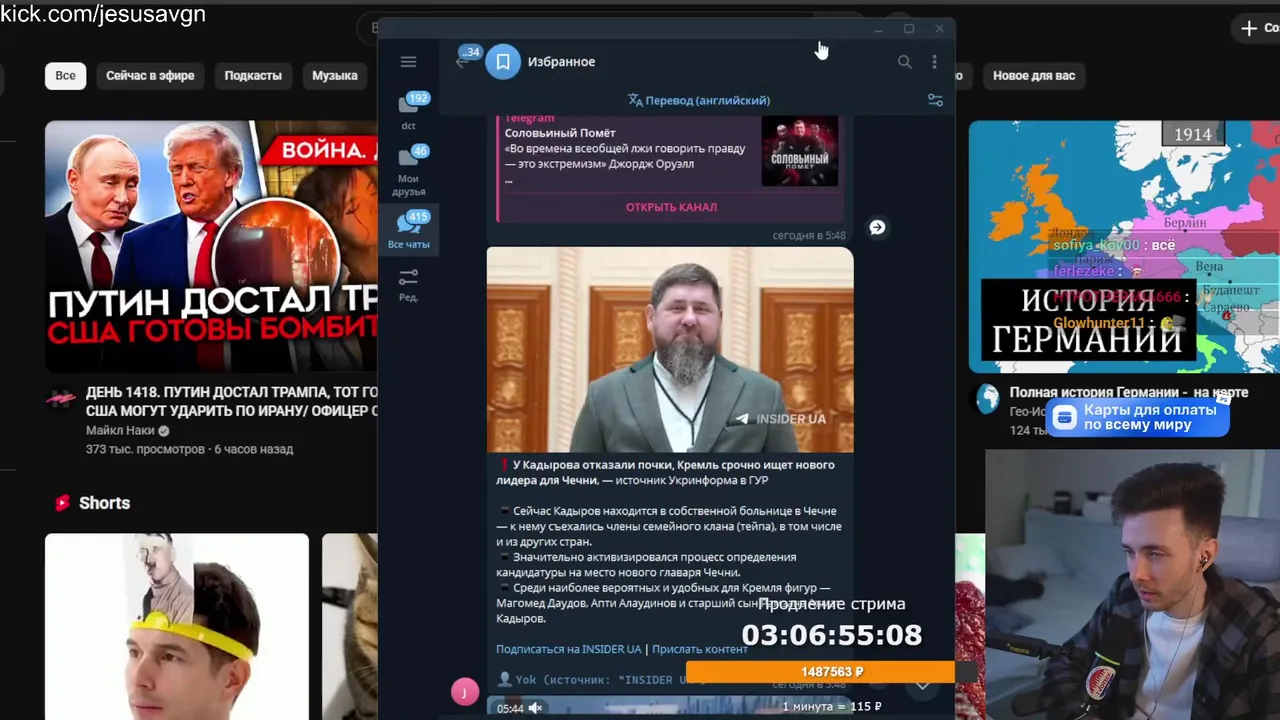This screenshot has width=1280, height=720.
Task: Open Полная история Германии video title
Action: (1130, 393)
